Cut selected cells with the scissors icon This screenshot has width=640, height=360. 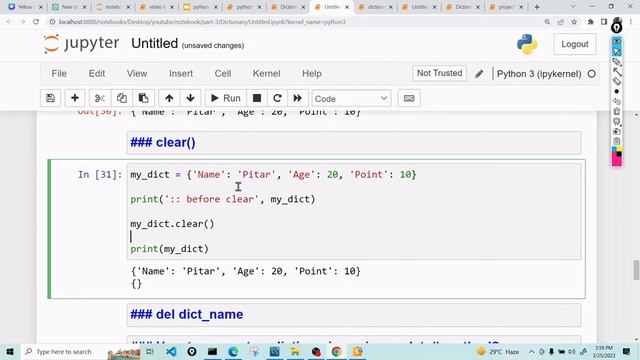[x=100, y=98]
